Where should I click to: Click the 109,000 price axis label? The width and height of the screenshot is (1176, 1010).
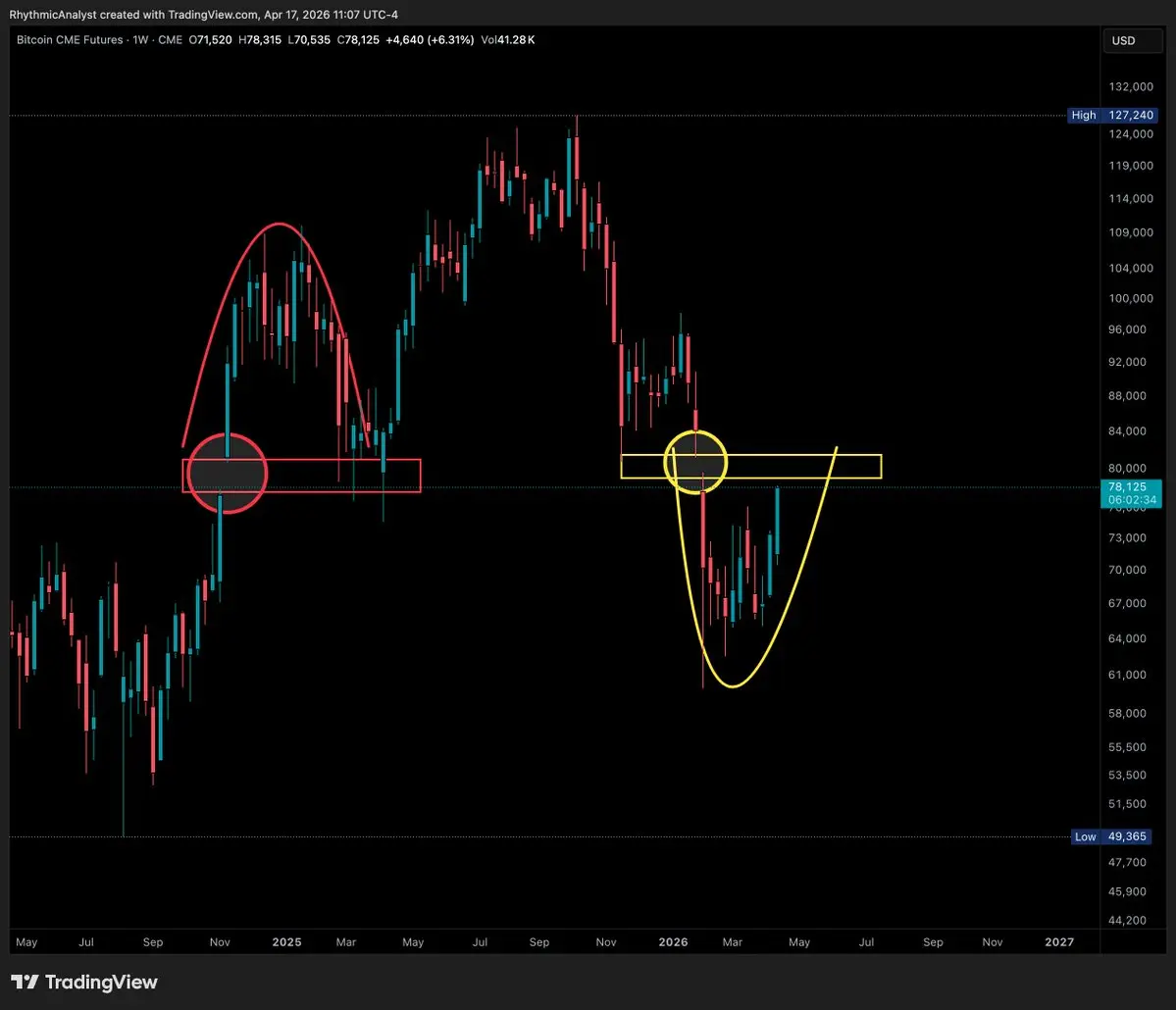[1131, 232]
